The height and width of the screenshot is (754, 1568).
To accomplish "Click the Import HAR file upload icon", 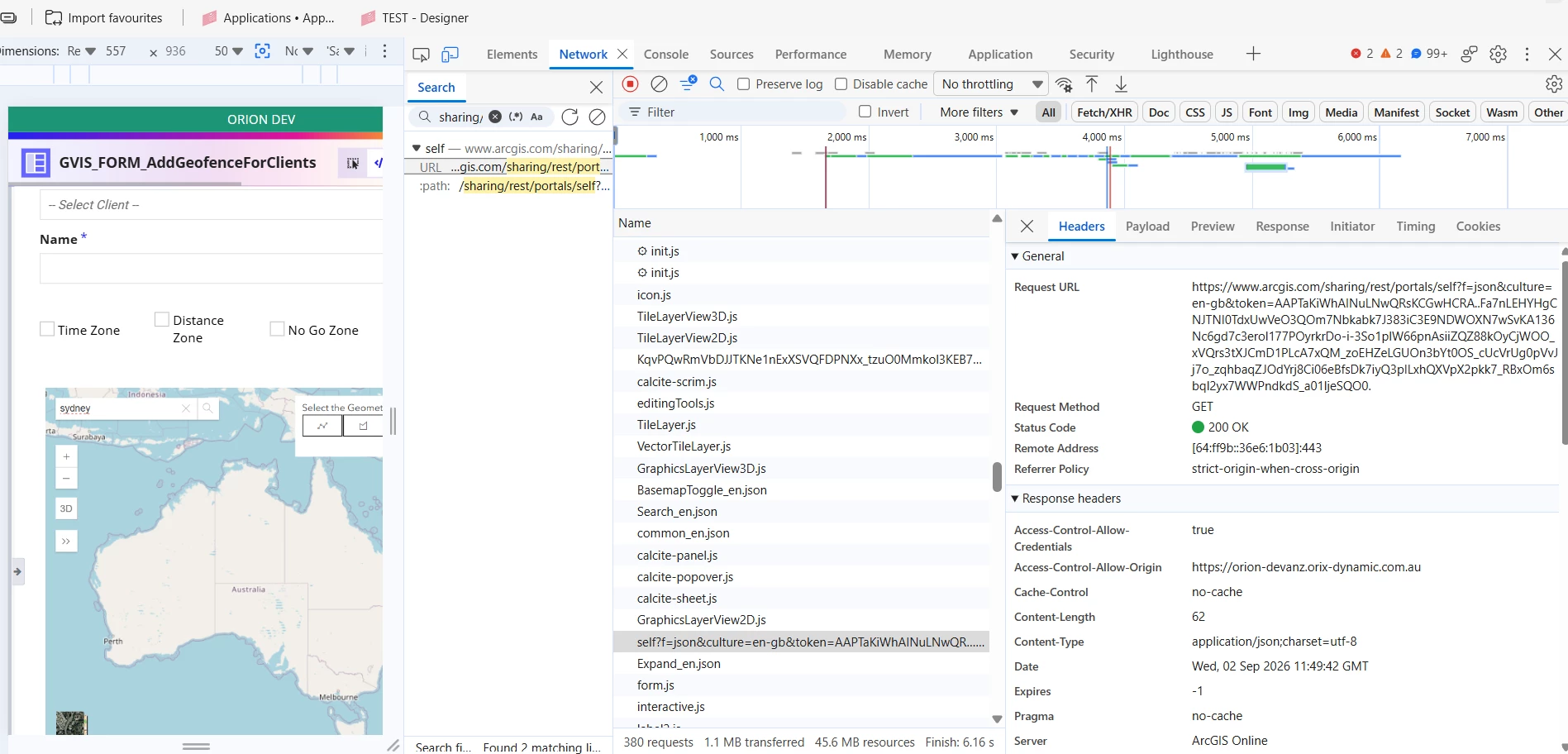I will (x=1092, y=84).
